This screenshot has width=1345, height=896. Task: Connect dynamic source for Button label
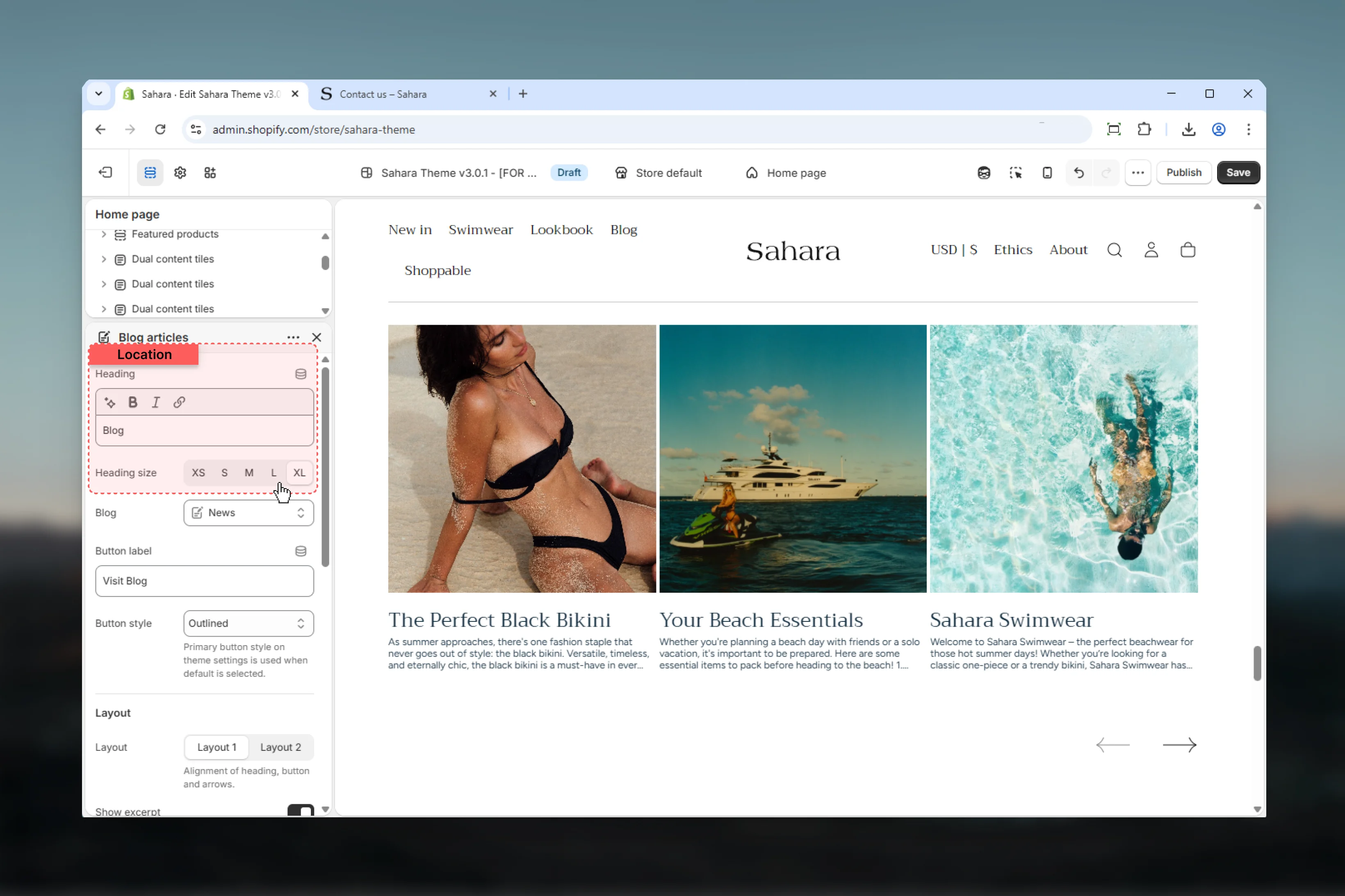point(301,551)
